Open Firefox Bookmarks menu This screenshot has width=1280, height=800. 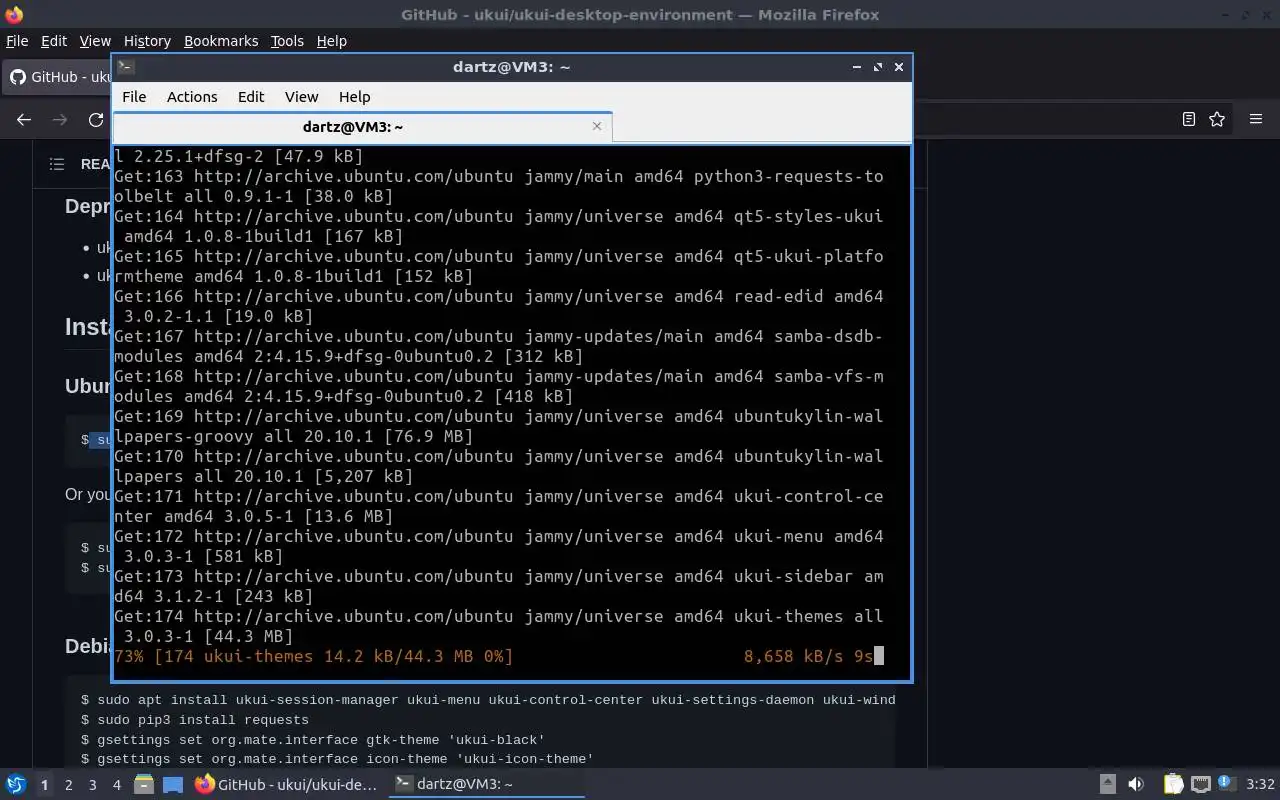click(x=221, y=41)
